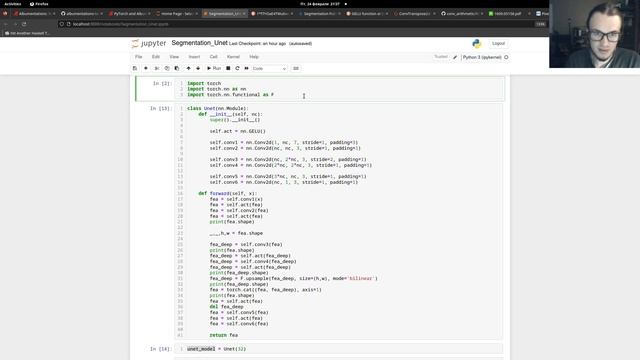Open the File menu
Screen dimensions: 640x360
[x=139, y=57]
